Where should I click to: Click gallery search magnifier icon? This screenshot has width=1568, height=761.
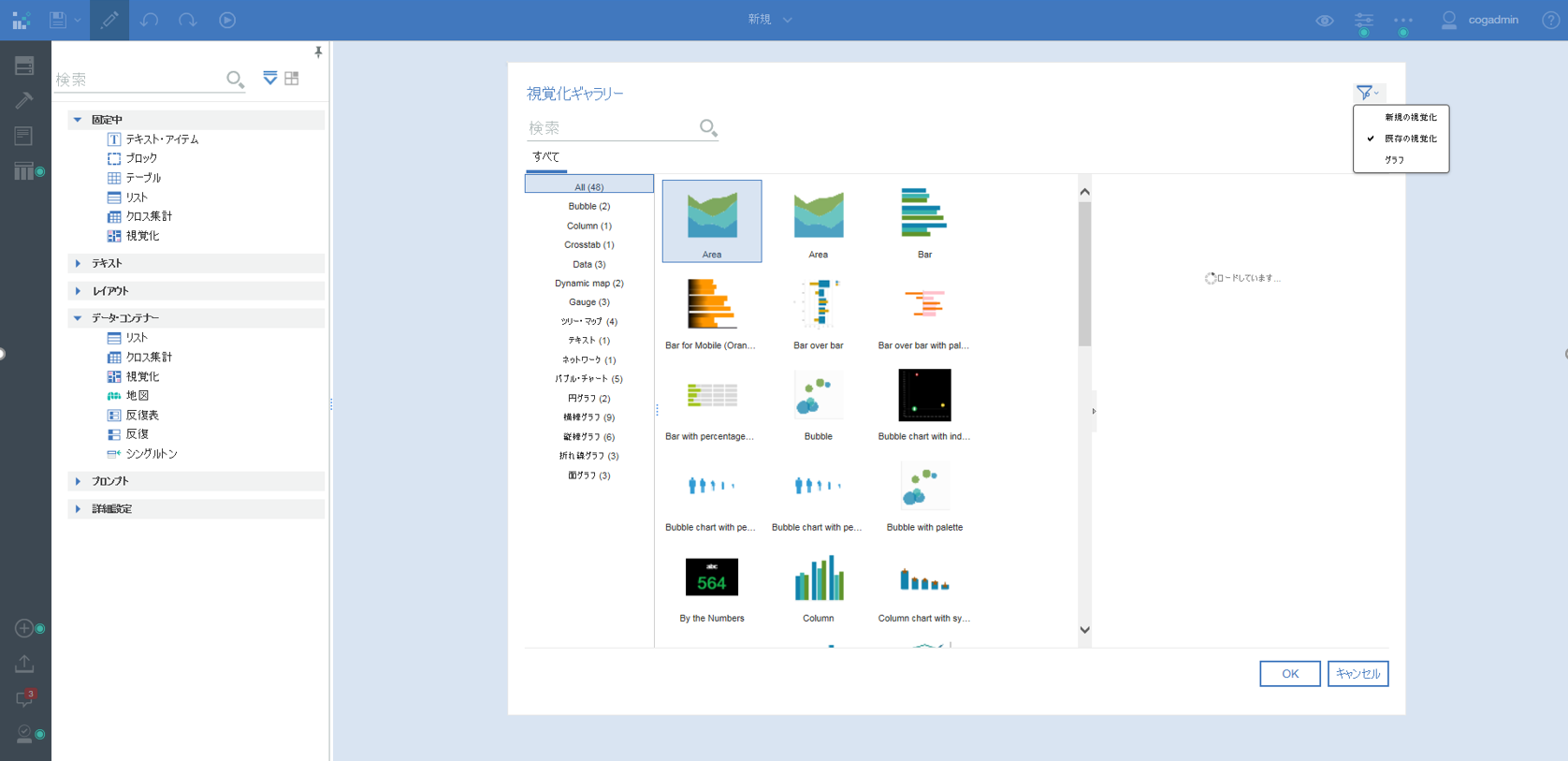[x=708, y=128]
